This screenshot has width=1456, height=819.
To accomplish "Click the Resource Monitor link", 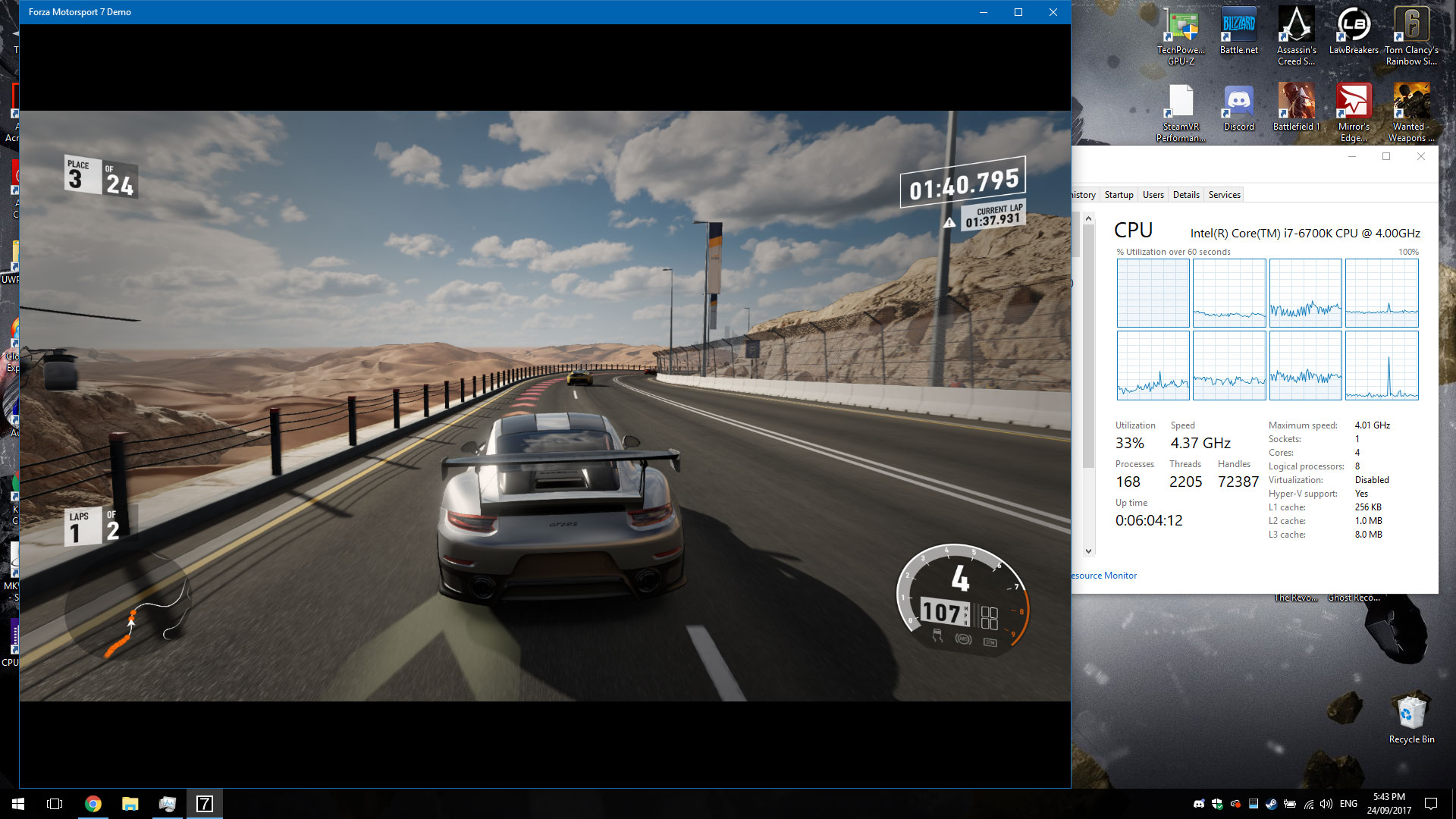I will tap(1103, 576).
